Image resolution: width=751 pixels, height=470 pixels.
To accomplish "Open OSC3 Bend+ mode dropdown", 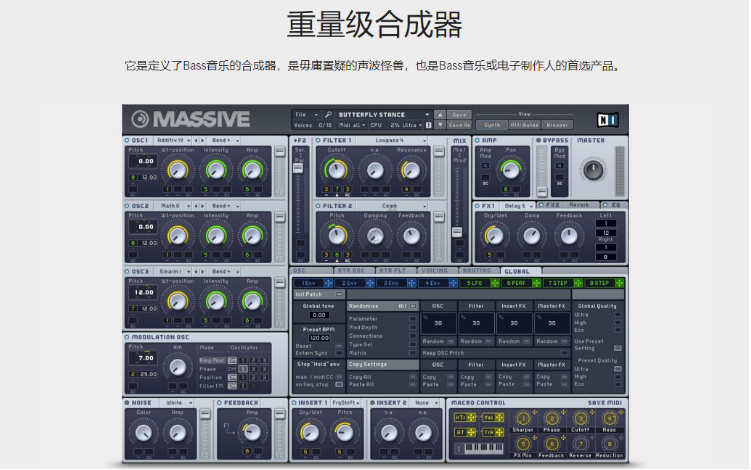I will pyautogui.click(x=225, y=272).
